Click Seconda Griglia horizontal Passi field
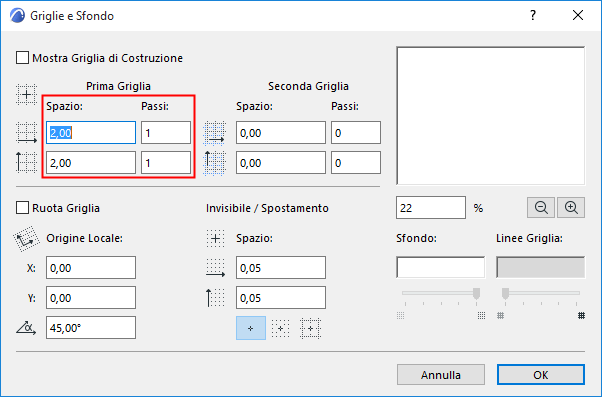The width and height of the screenshot is (602, 397). click(356, 133)
